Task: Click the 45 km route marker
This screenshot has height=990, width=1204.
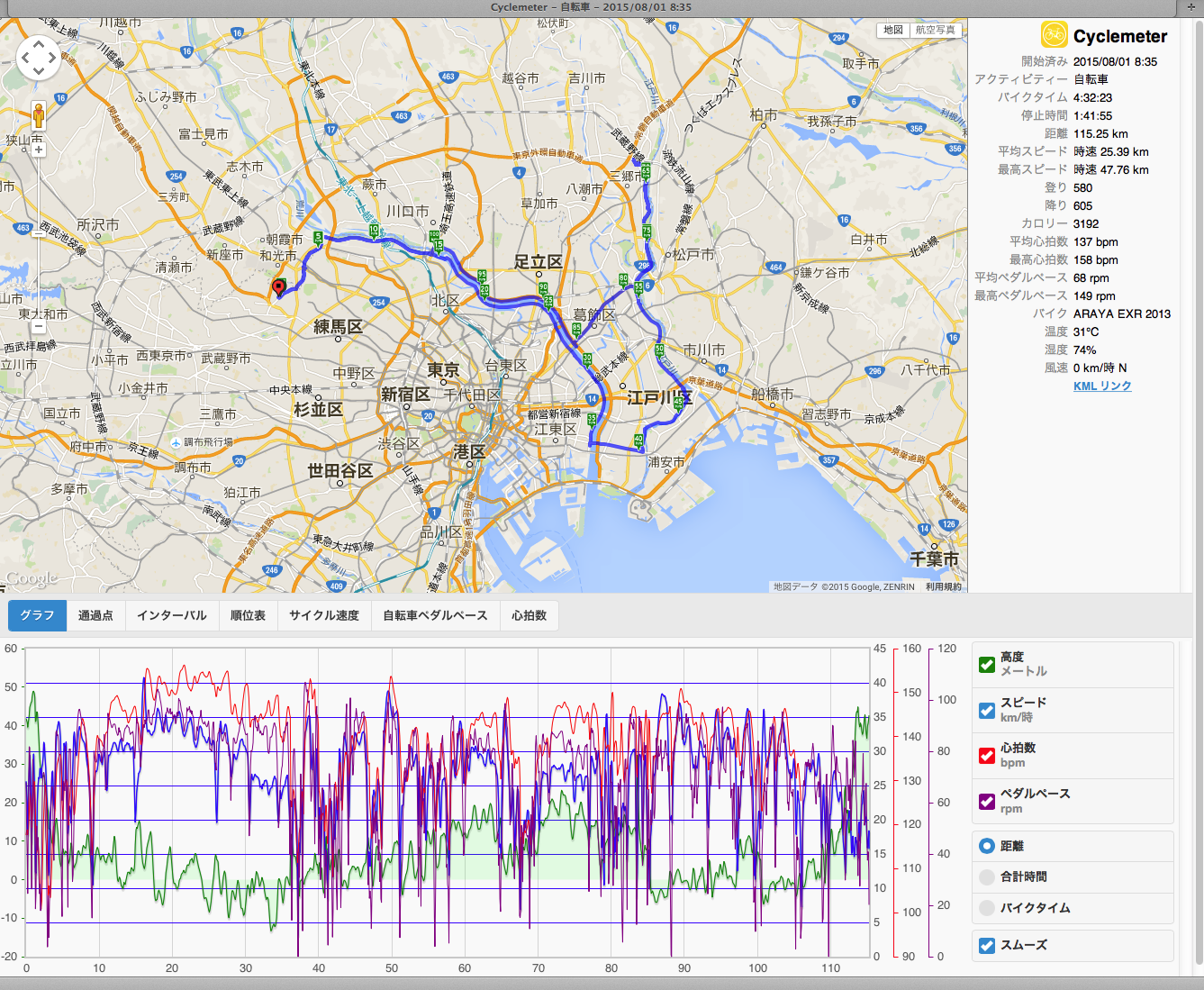Action: point(678,404)
